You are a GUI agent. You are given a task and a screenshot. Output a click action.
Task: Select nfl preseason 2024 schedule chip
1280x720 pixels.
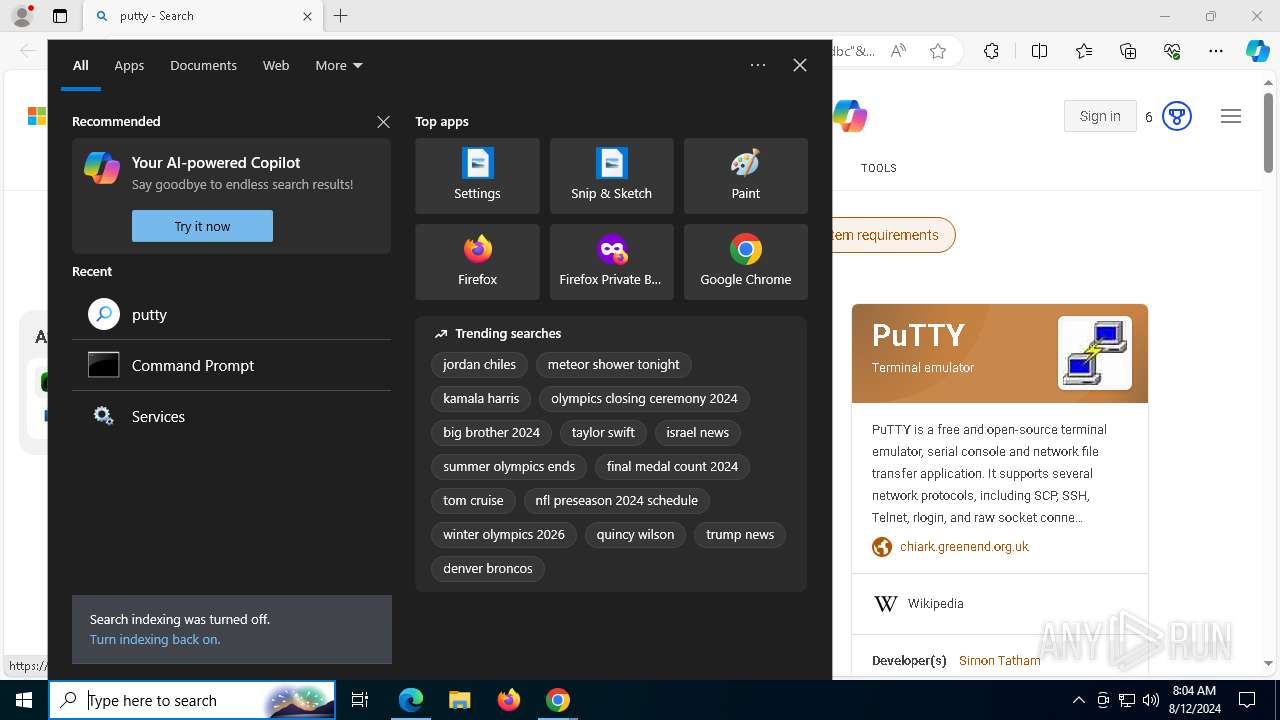tap(616, 501)
